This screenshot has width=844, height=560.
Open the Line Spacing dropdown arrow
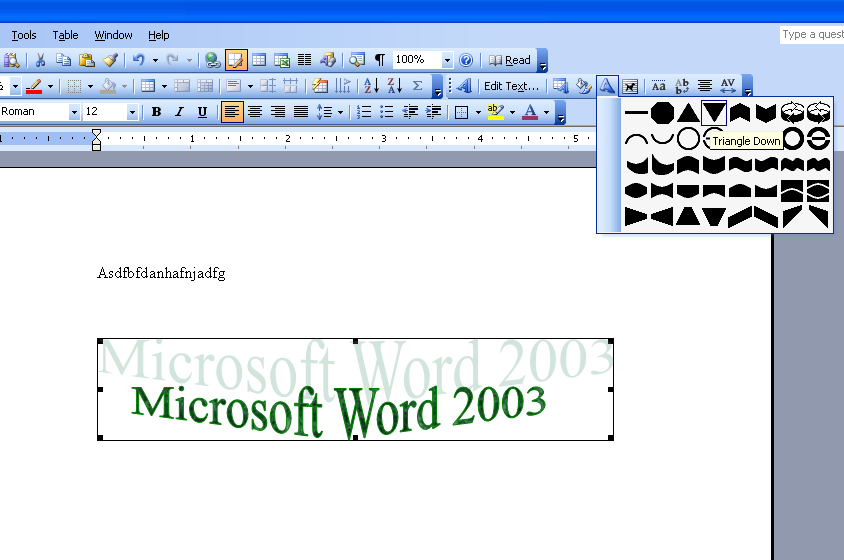tap(340, 113)
